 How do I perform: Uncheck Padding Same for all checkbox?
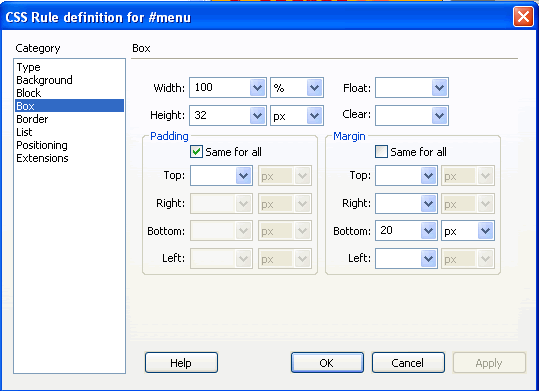click(196, 152)
